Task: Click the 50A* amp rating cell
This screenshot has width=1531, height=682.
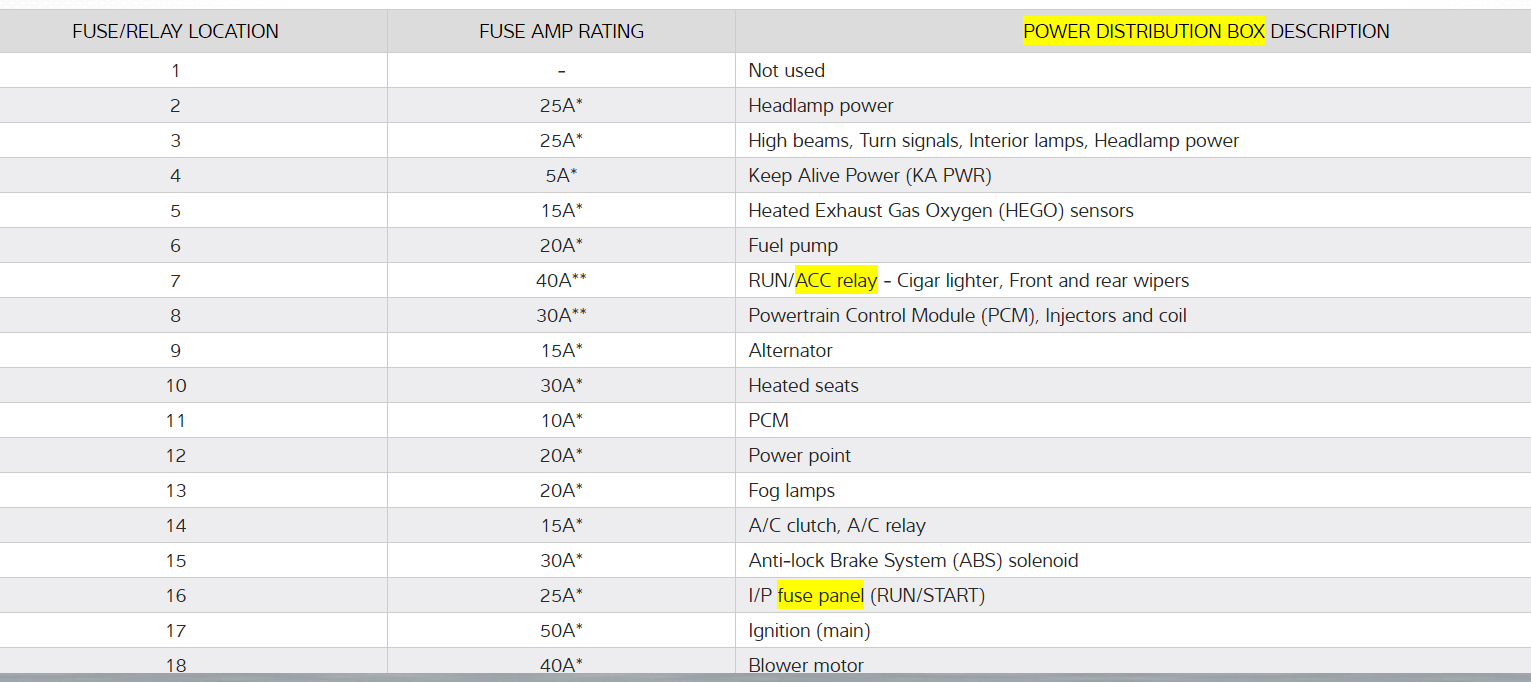Action: point(561,631)
